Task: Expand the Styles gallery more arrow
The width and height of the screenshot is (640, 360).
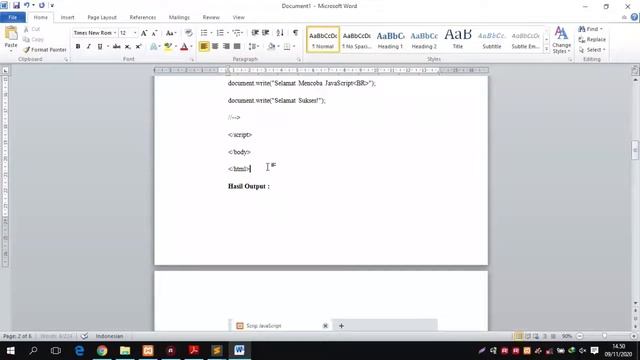Action: pos(546,49)
